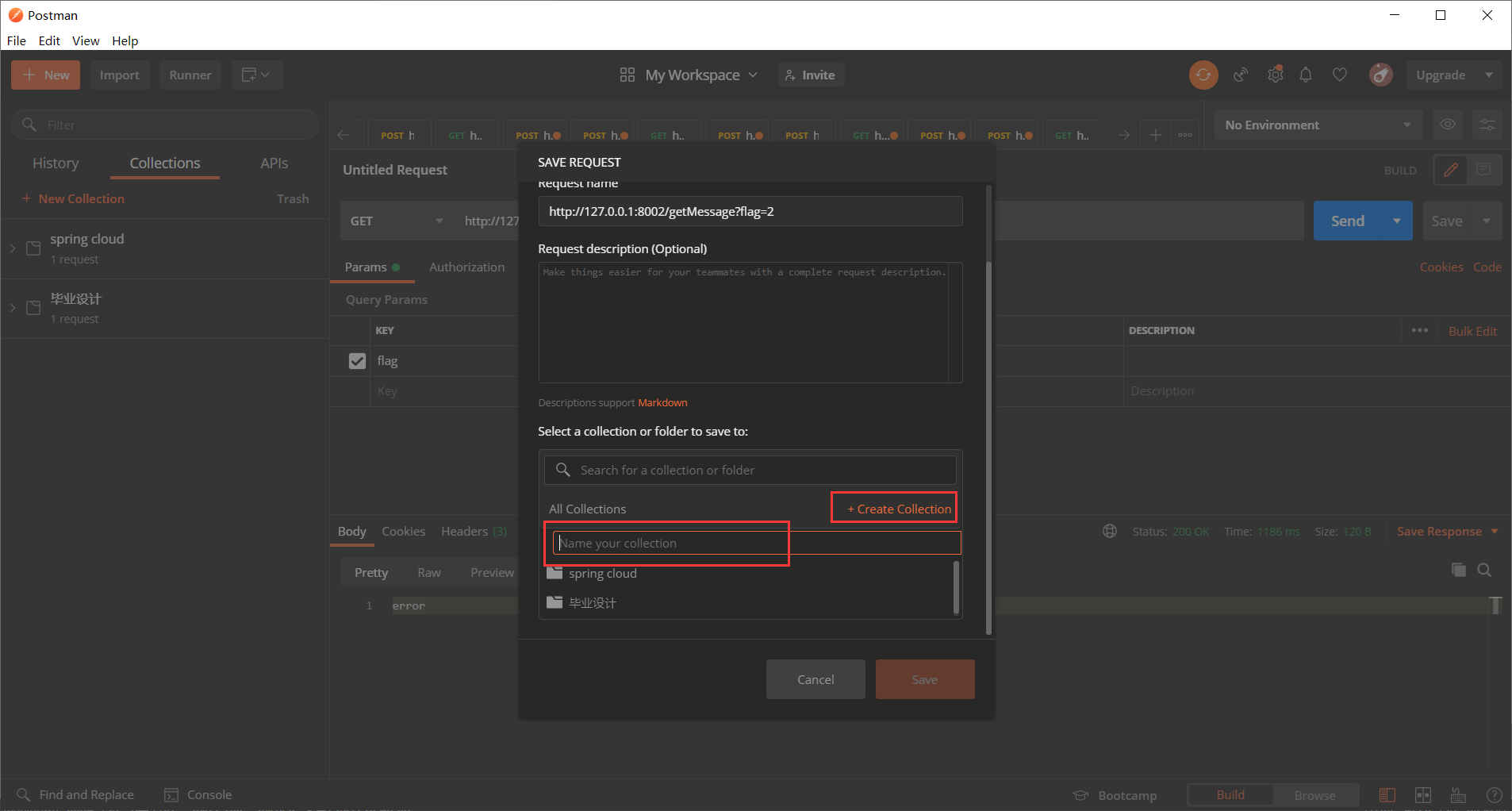
Task: Open the Markdown link
Action: [662, 402]
